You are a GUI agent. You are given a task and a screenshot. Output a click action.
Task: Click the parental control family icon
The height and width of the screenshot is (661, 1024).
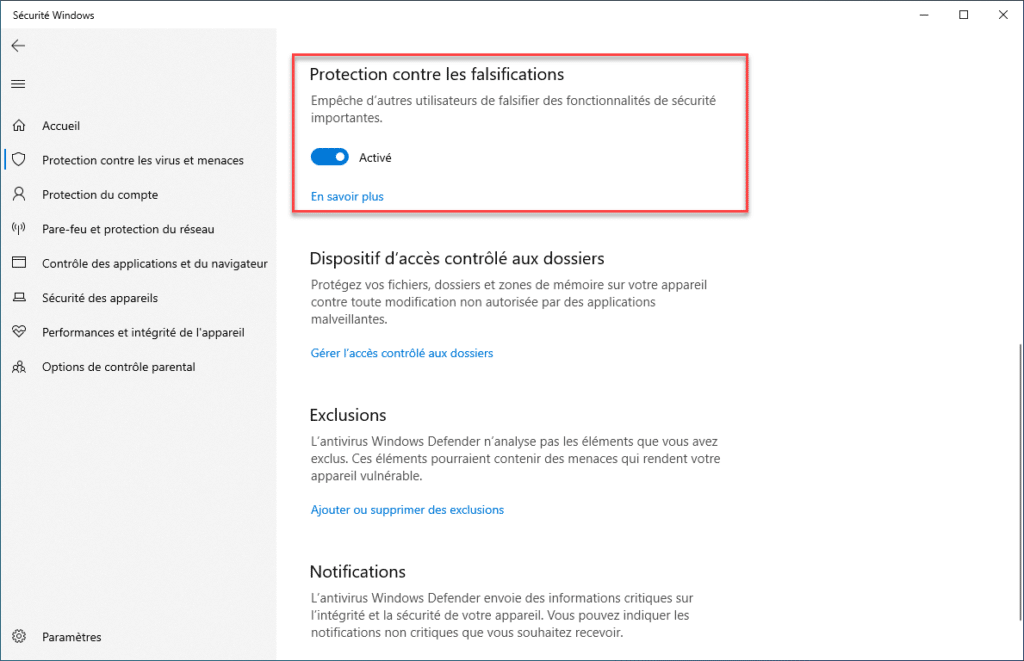tap(18, 367)
